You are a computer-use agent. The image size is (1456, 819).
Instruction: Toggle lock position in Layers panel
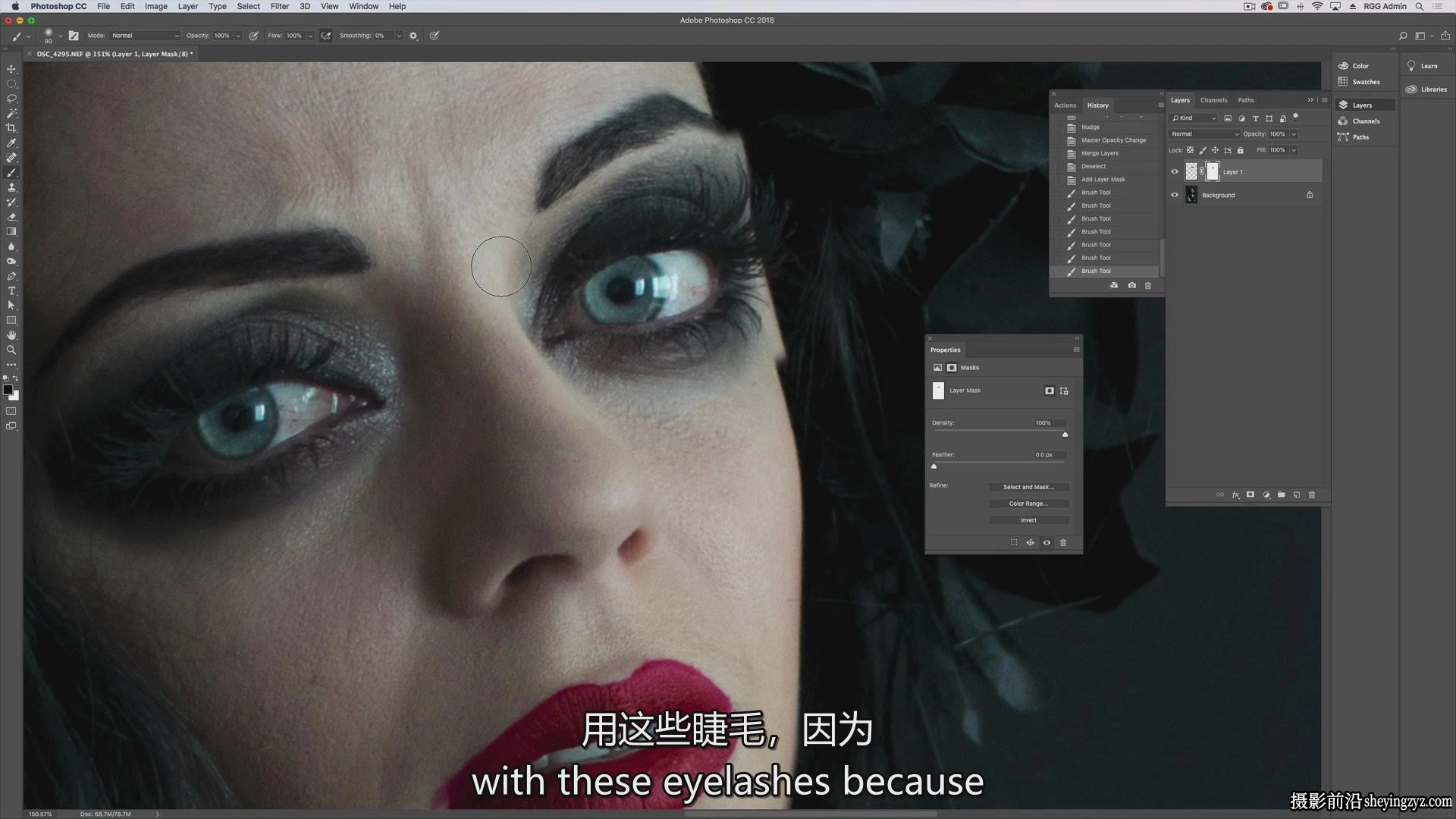(x=1215, y=150)
